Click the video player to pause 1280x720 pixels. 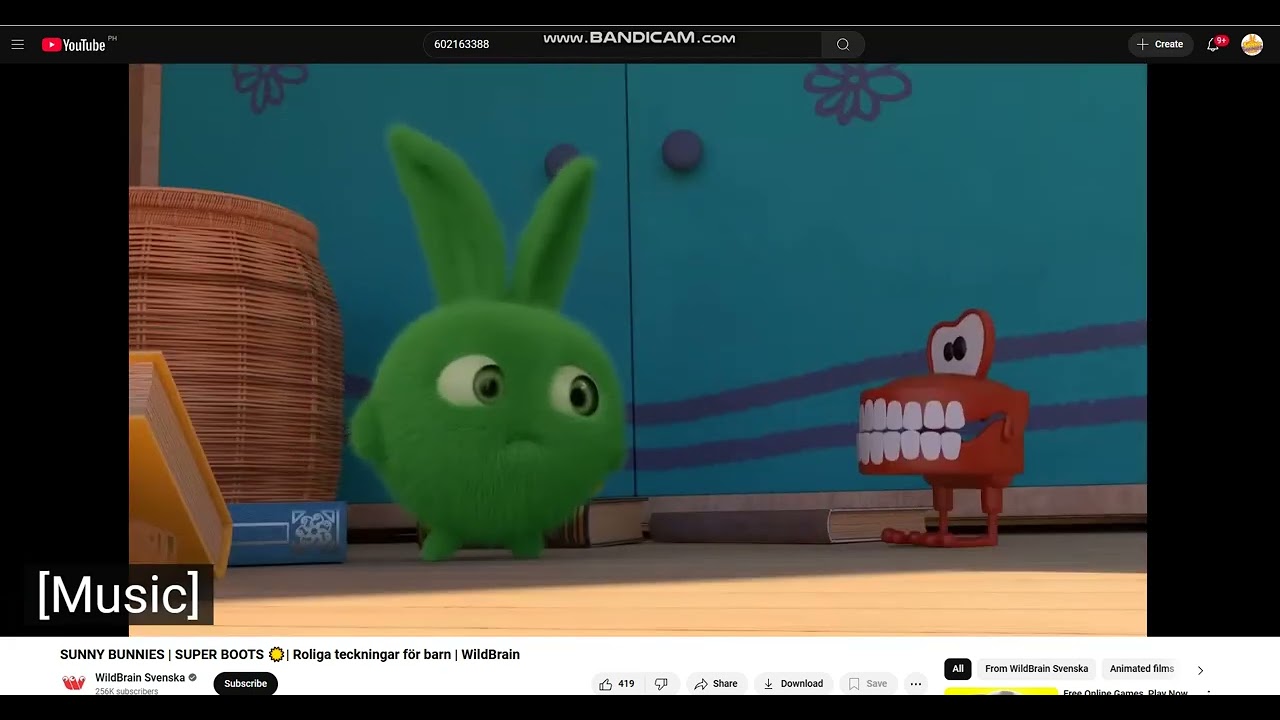coord(638,350)
